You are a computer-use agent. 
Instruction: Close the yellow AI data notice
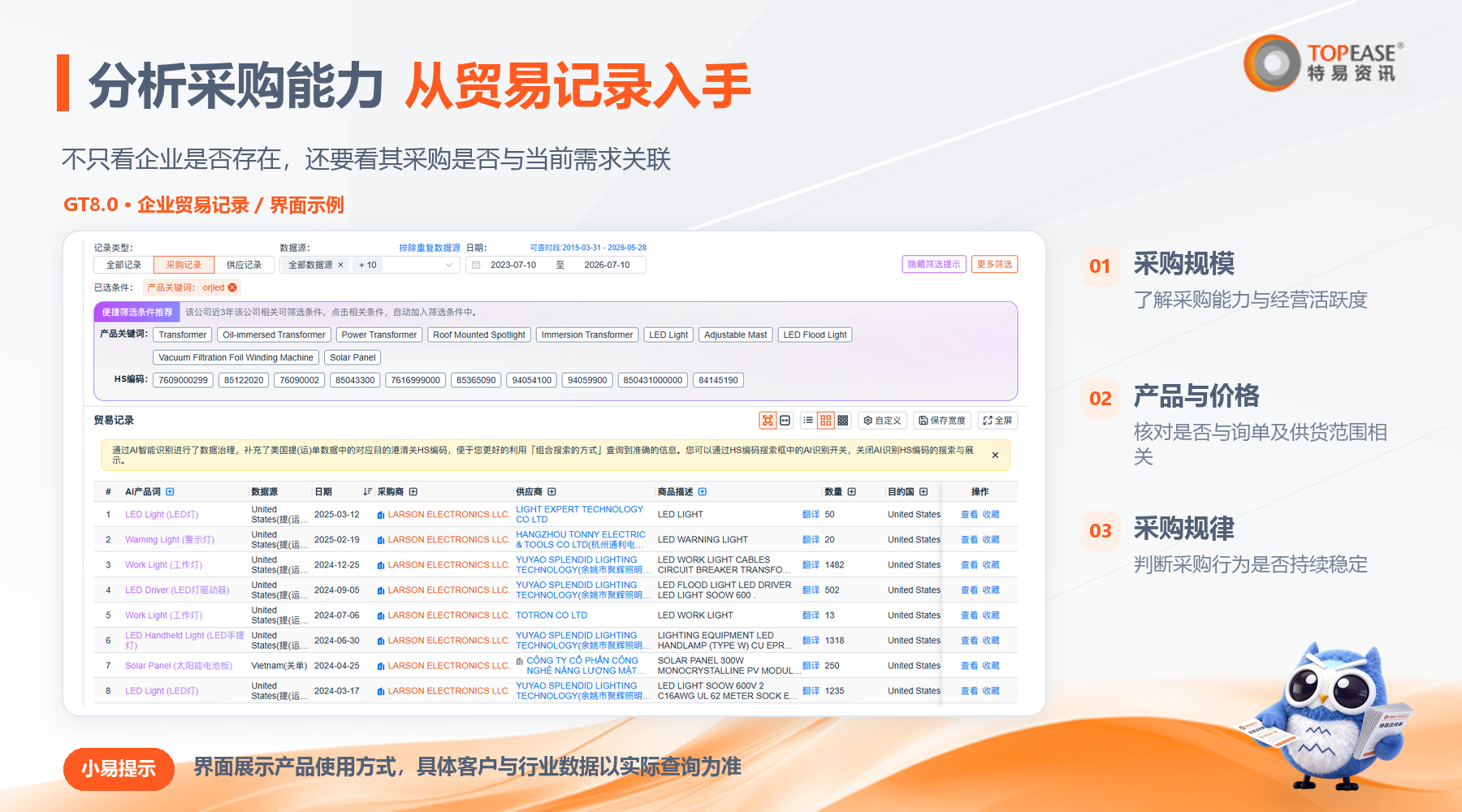(995, 455)
